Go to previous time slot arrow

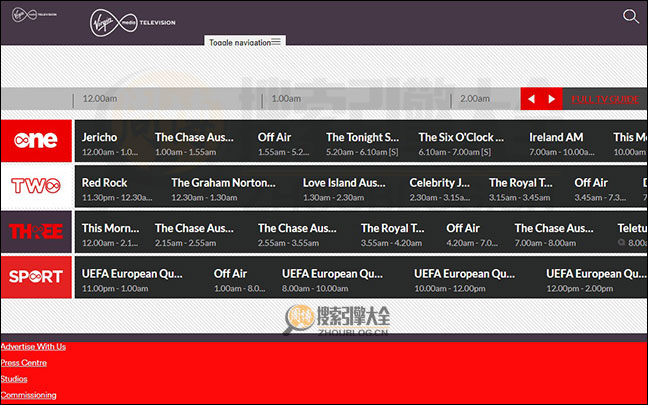click(x=531, y=99)
